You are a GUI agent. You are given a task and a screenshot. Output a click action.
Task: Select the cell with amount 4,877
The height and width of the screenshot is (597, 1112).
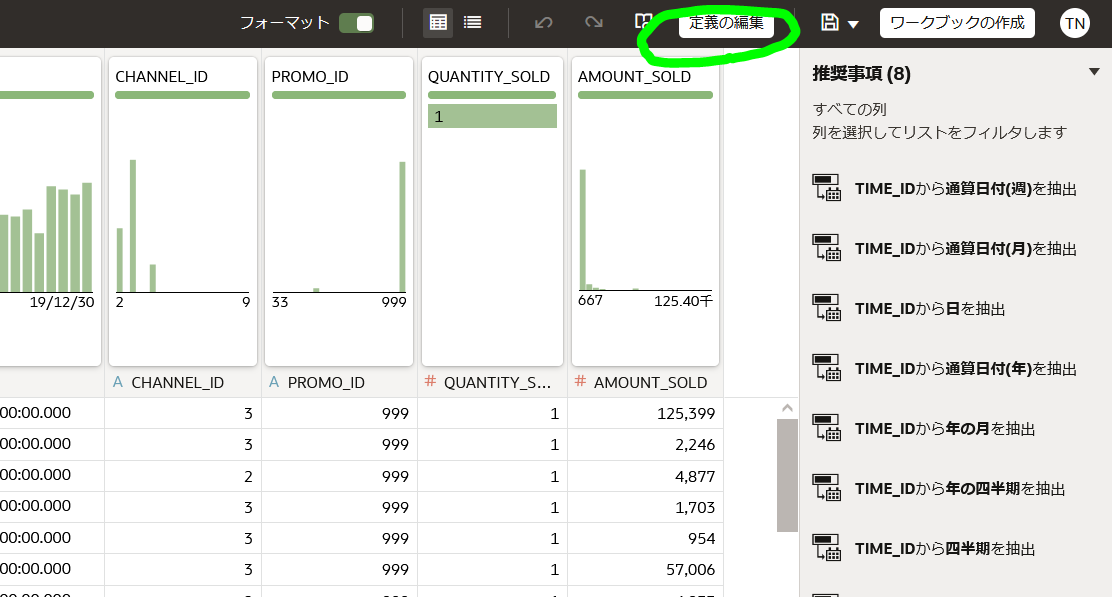click(645, 476)
